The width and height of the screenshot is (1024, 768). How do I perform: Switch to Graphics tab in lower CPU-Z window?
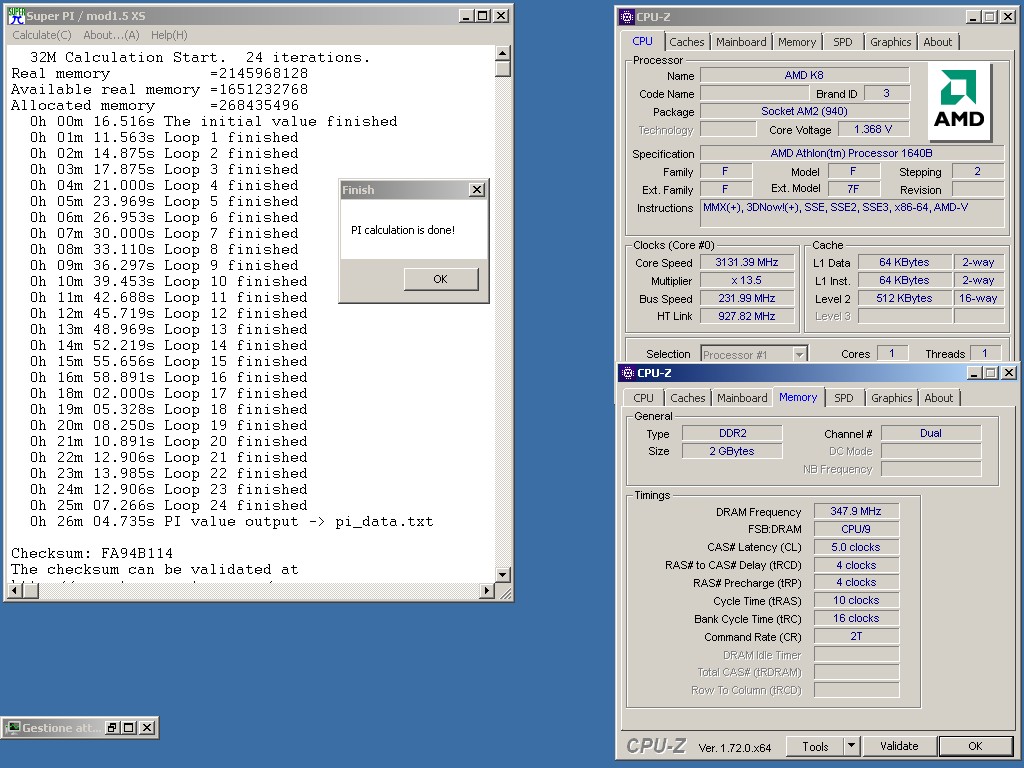(x=891, y=398)
